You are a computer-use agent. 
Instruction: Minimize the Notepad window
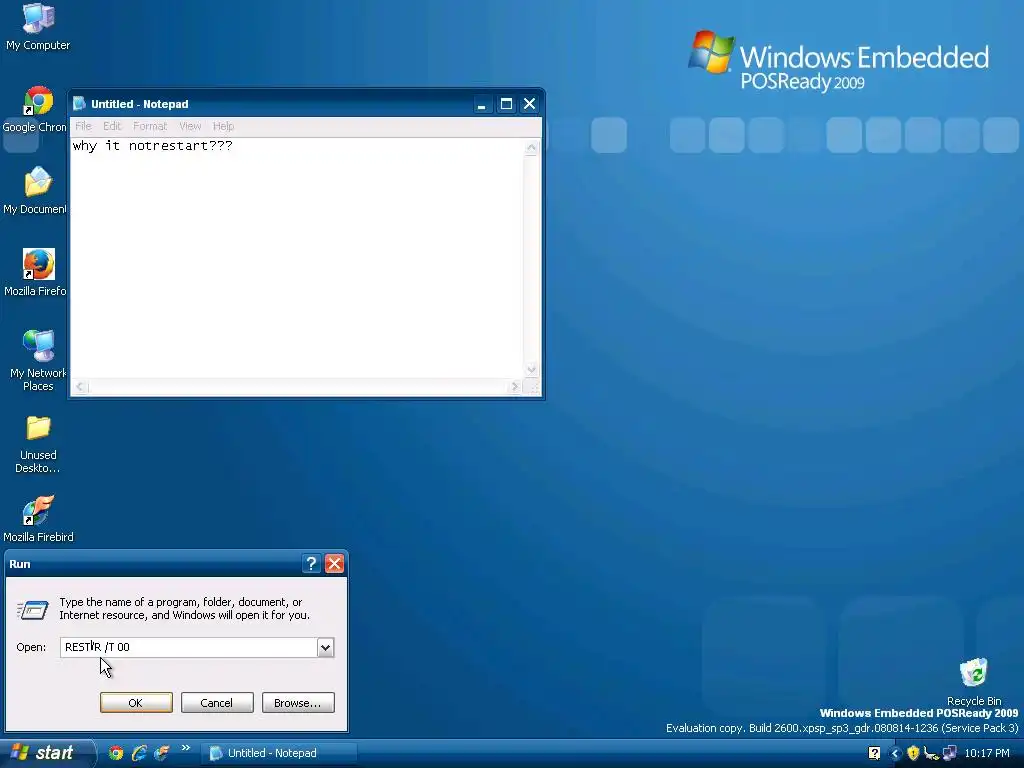coord(482,104)
